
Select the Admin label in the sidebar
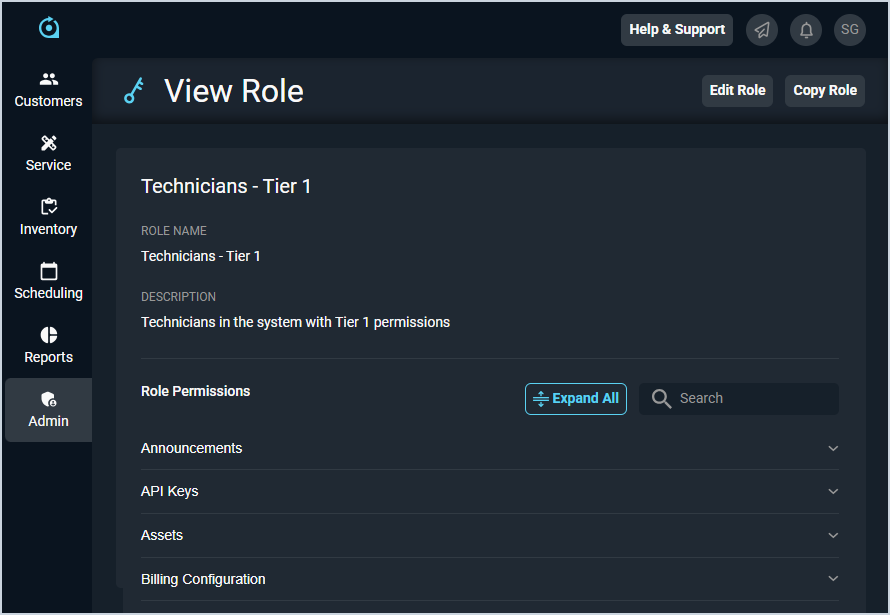coord(48,422)
